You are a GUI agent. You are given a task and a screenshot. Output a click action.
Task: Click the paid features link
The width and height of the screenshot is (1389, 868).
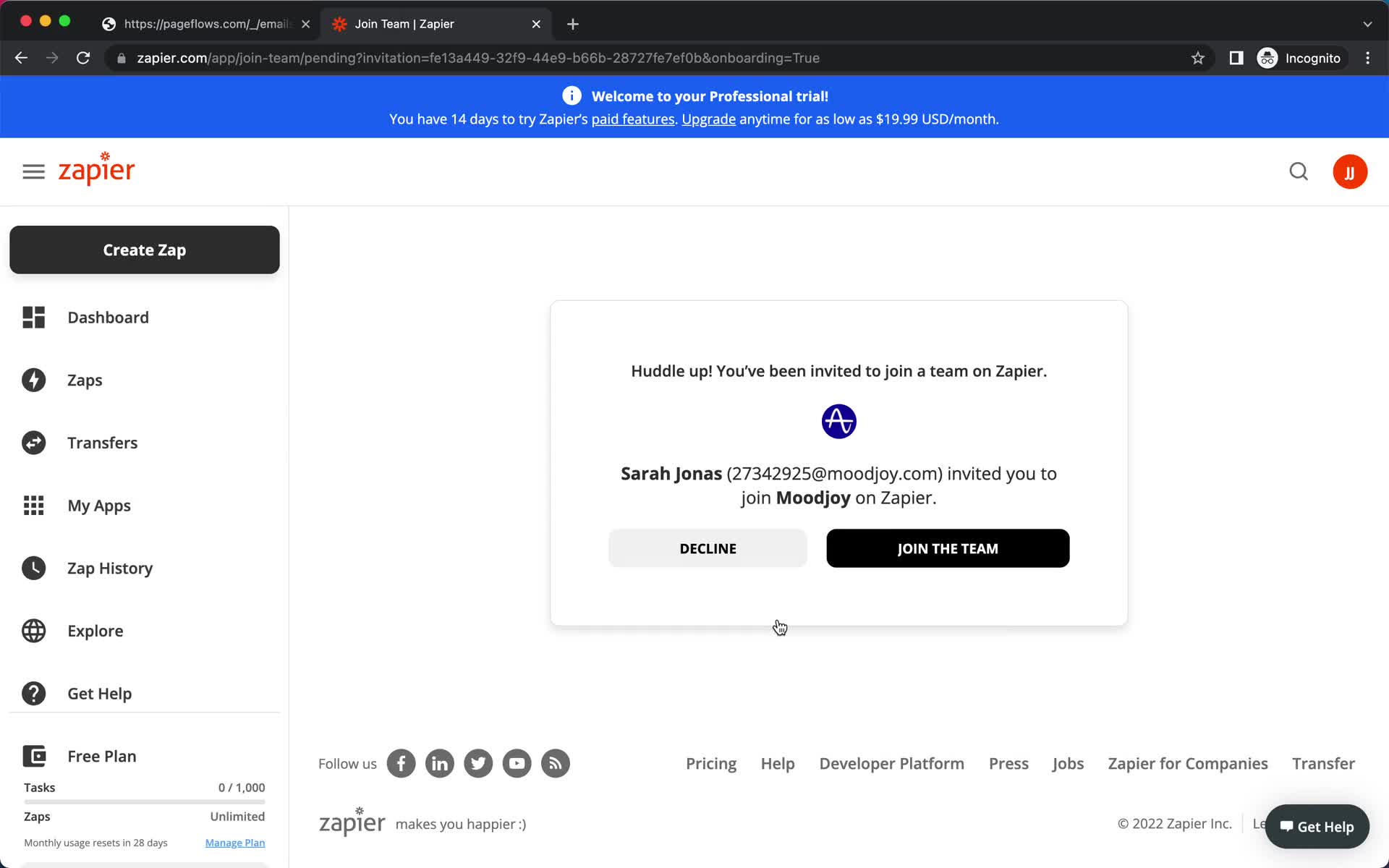633,119
